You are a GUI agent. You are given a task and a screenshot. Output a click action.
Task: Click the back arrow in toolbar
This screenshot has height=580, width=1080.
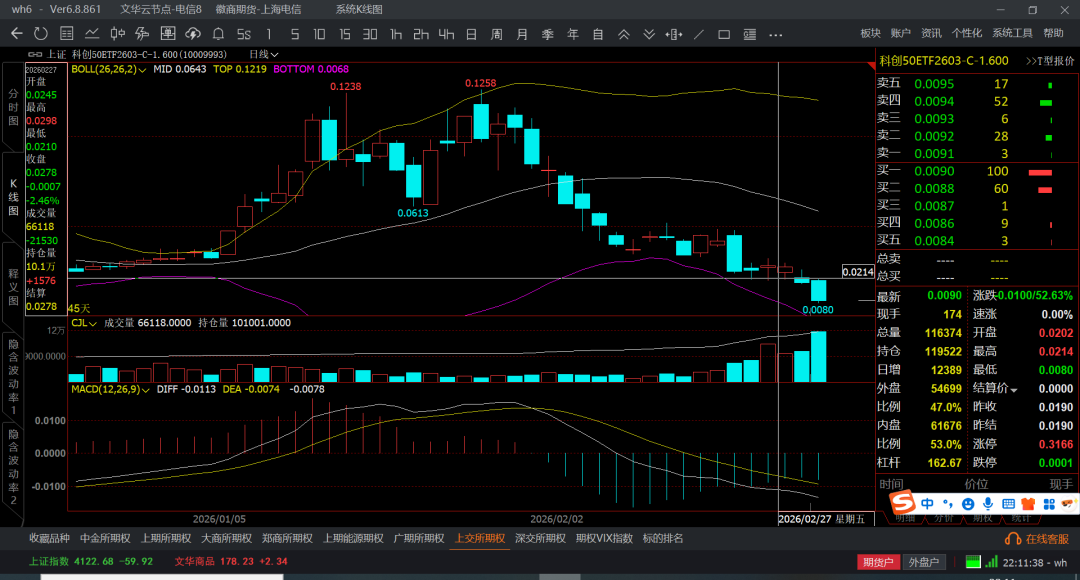coord(16,34)
